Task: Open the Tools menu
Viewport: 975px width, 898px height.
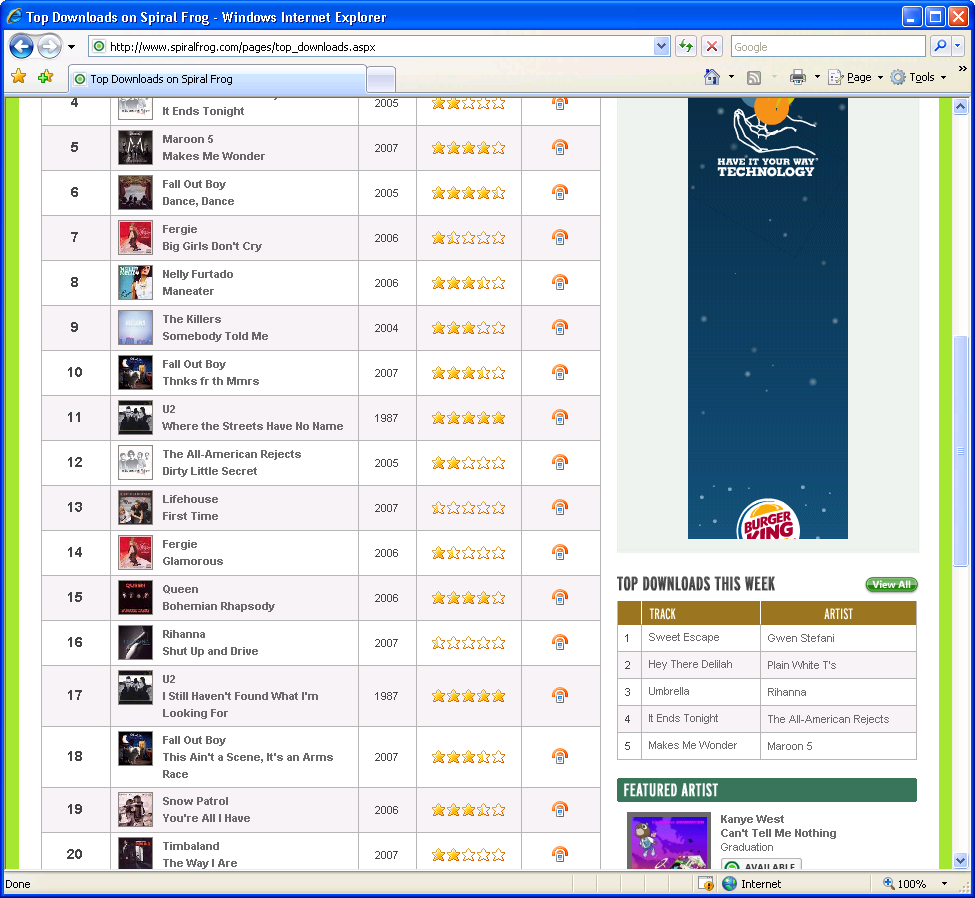Action: tap(919, 77)
